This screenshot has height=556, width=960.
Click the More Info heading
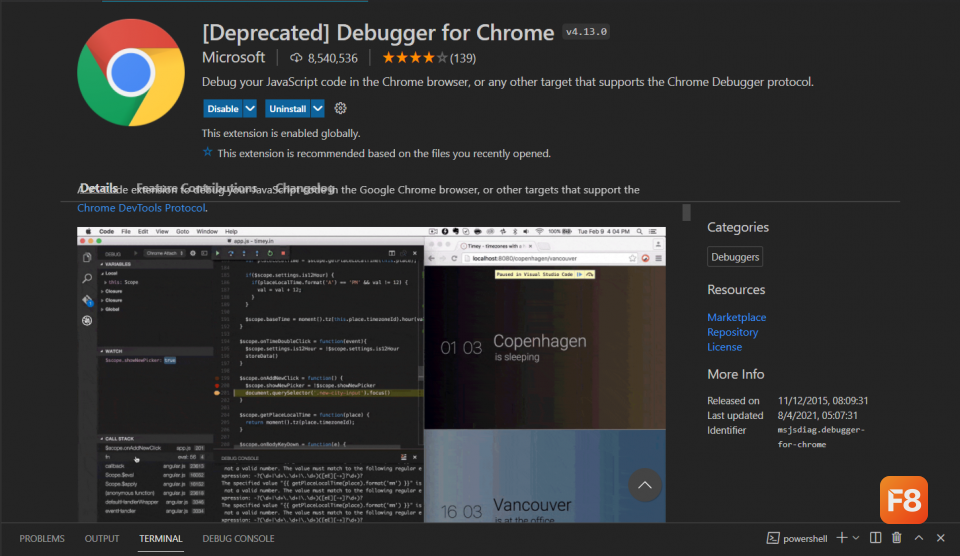[x=735, y=374]
